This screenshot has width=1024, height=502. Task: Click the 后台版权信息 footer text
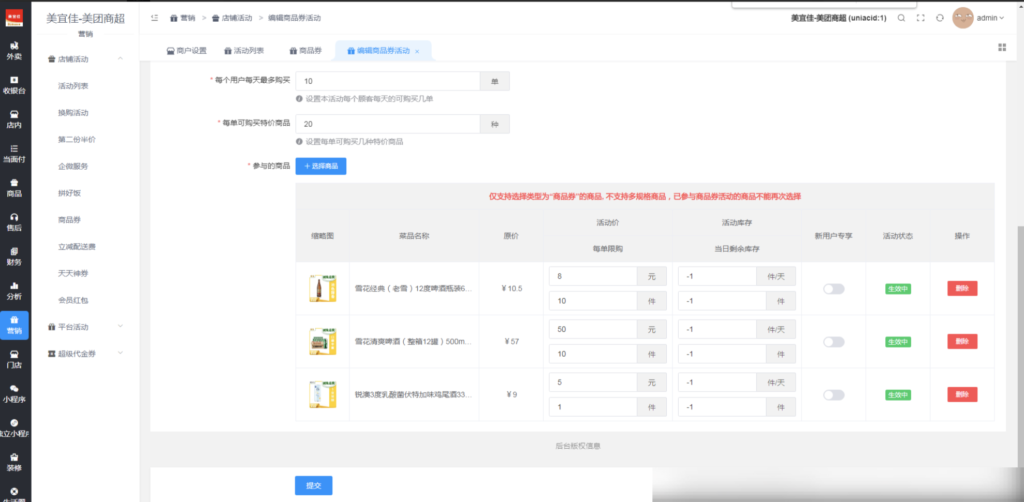point(577,446)
